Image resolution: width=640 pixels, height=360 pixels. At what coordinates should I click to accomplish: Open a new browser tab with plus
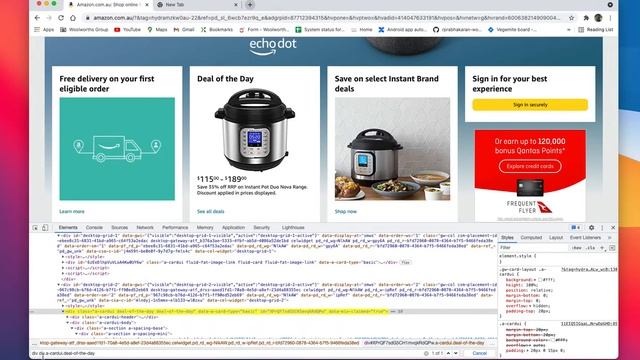coord(250,5)
